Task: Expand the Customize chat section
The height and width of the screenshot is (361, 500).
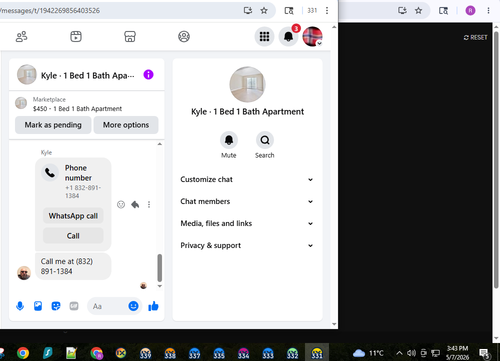Action: [247, 179]
